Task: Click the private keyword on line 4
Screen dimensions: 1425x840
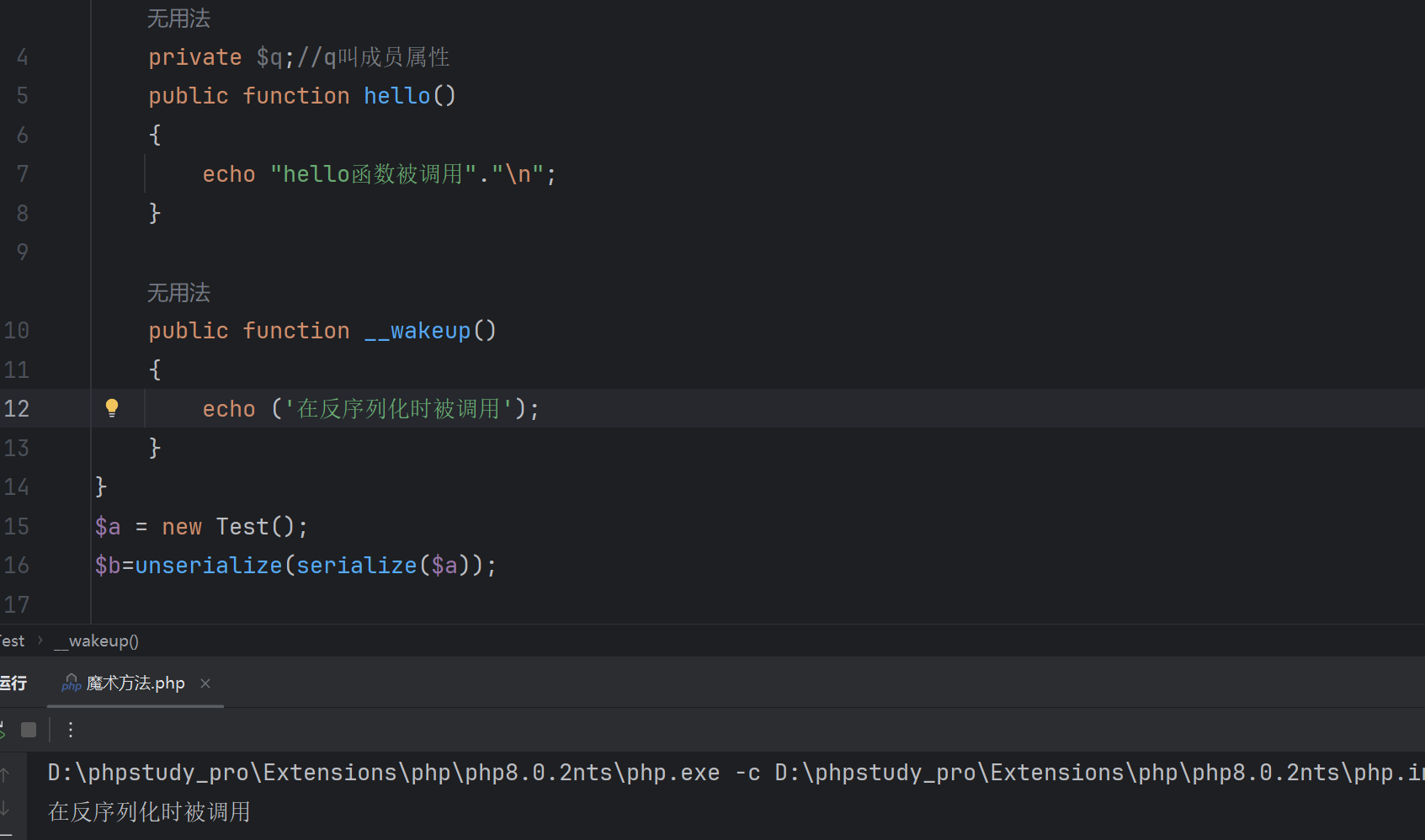Action: pyautogui.click(x=195, y=57)
